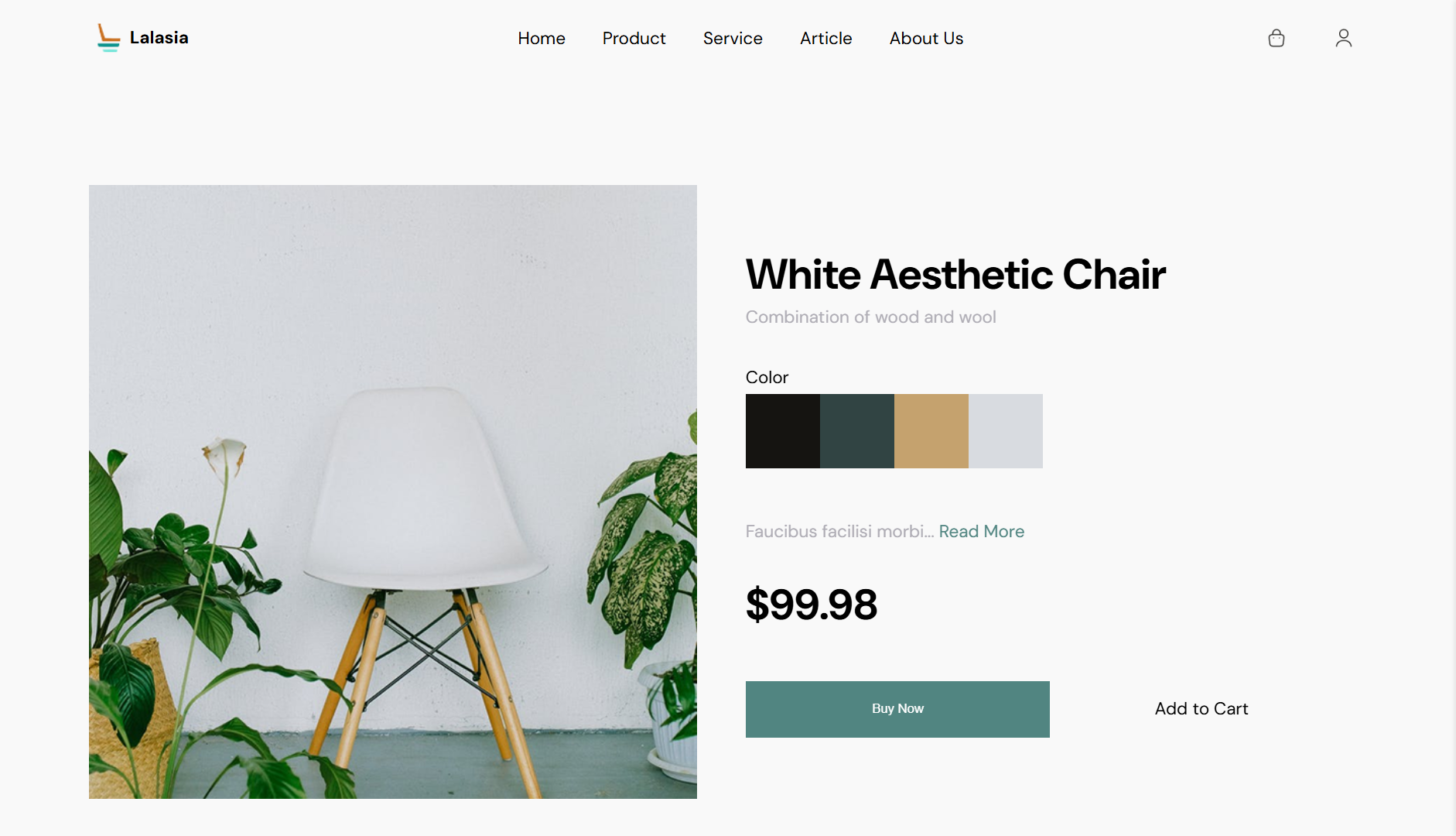Go to the Home menu item
1456x836 pixels.
pos(542,39)
